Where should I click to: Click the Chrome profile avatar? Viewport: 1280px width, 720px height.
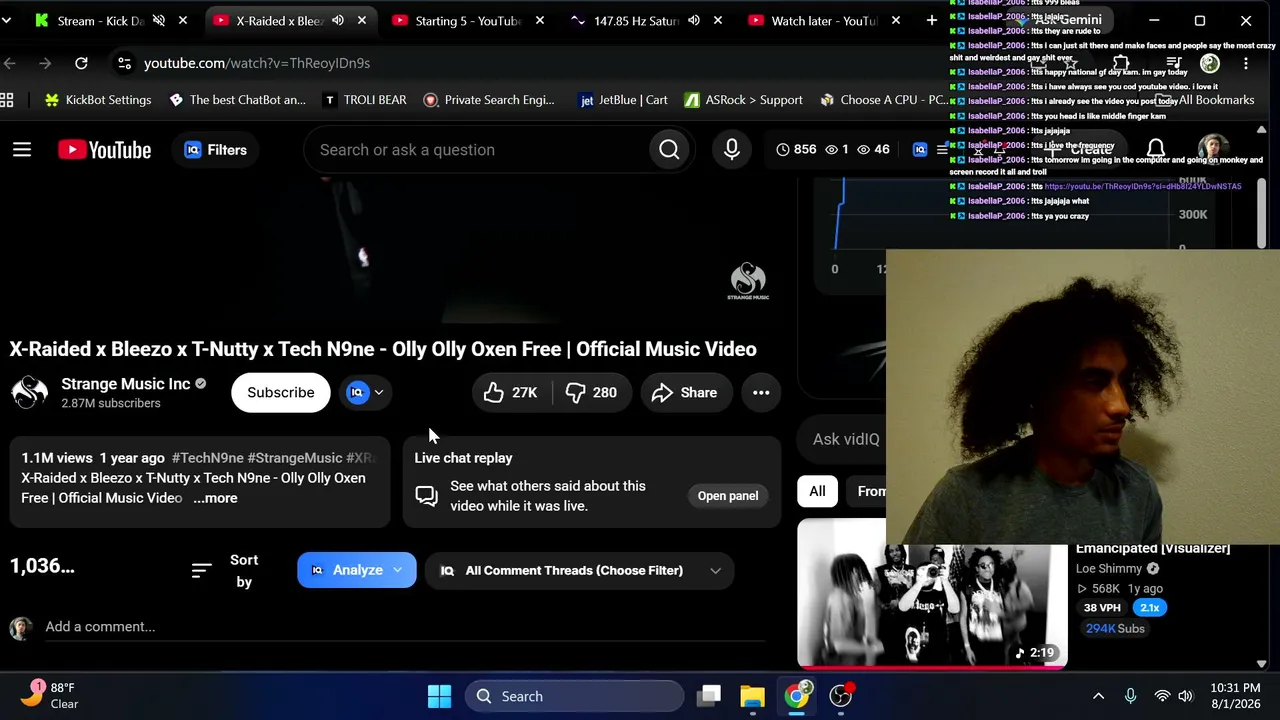point(1210,63)
